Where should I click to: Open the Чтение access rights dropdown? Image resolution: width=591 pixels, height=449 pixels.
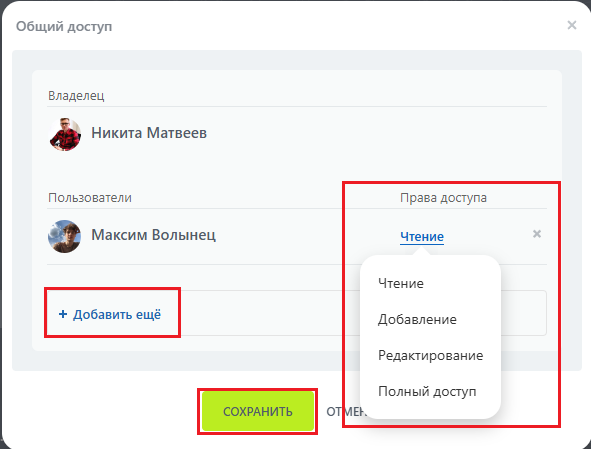(422, 237)
